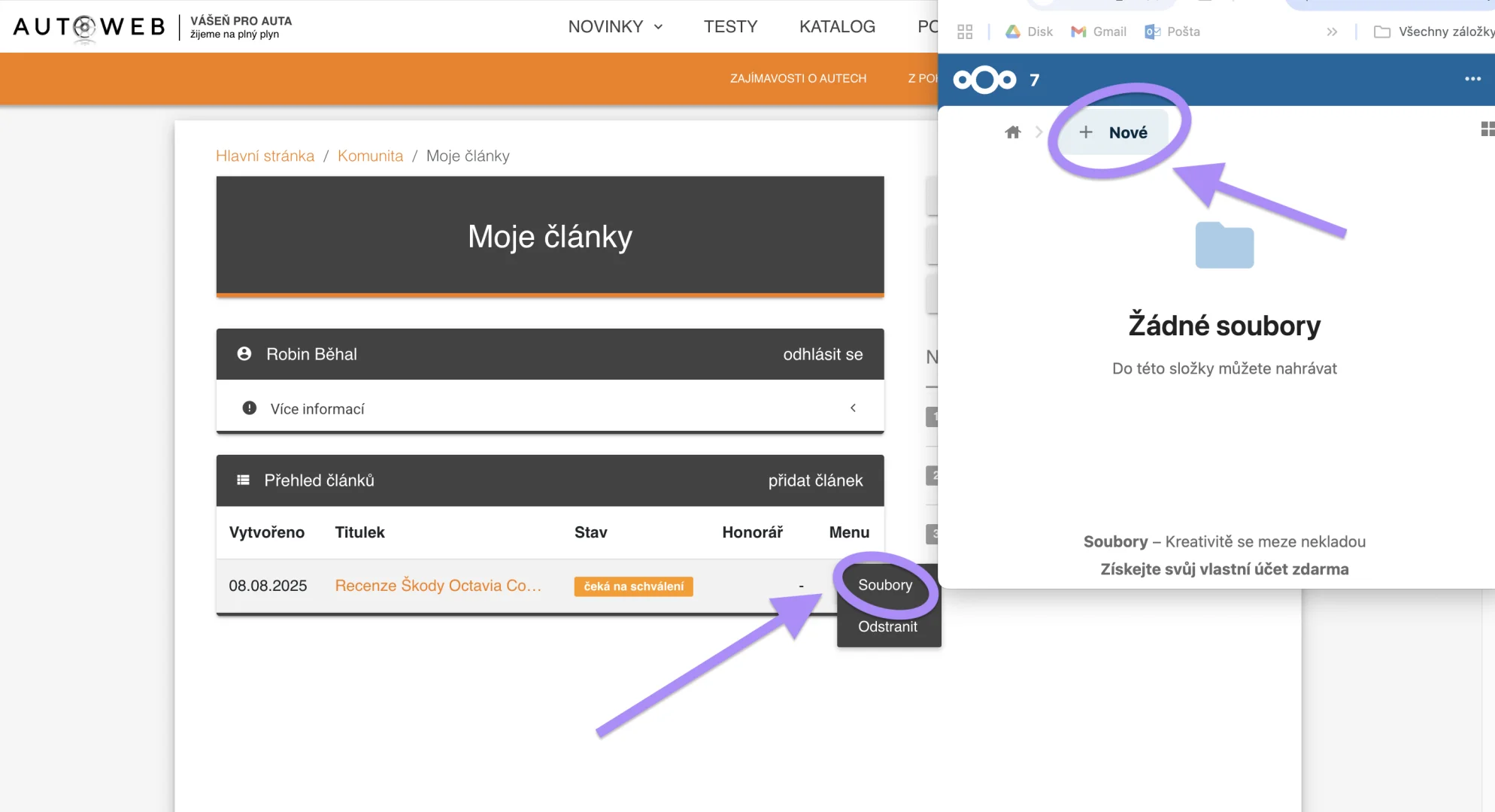
Task: Follow the Komunita breadcrumb link
Action: pyautogui.click(x=370, y=156)
